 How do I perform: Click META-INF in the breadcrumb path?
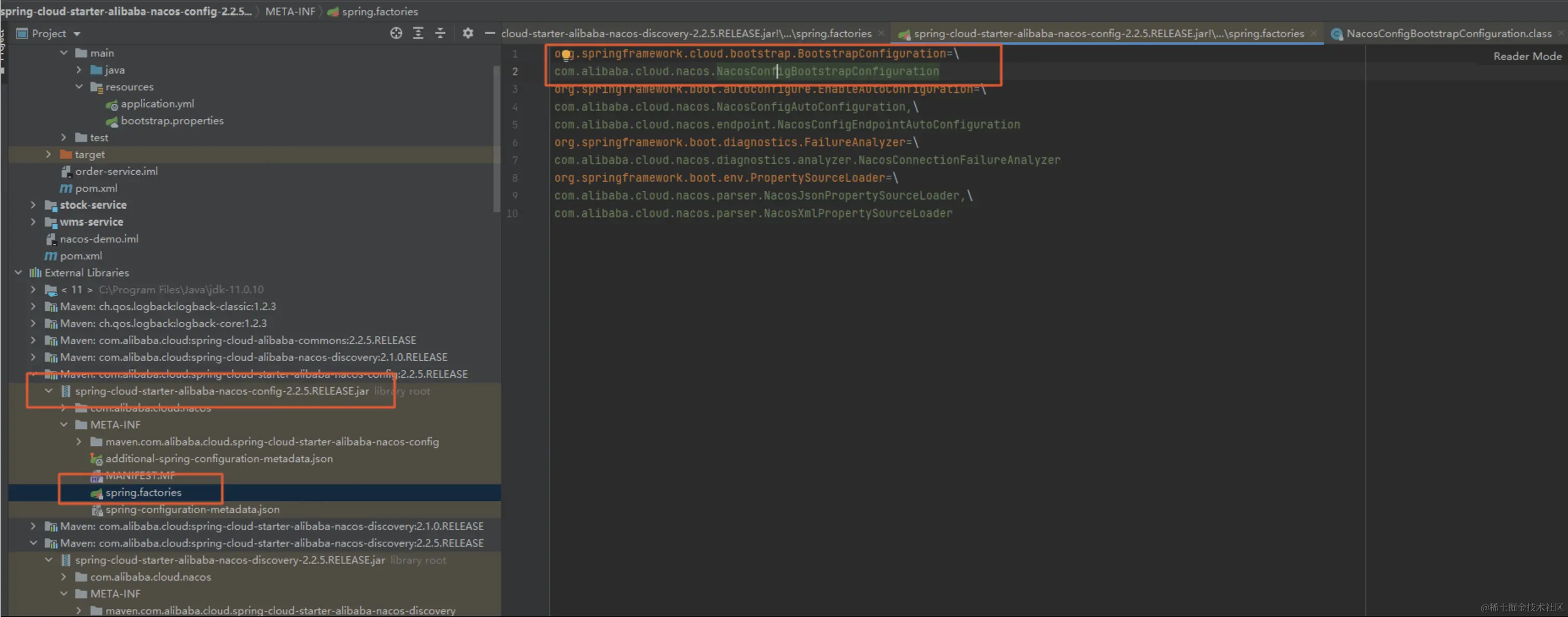click(290, 11)
